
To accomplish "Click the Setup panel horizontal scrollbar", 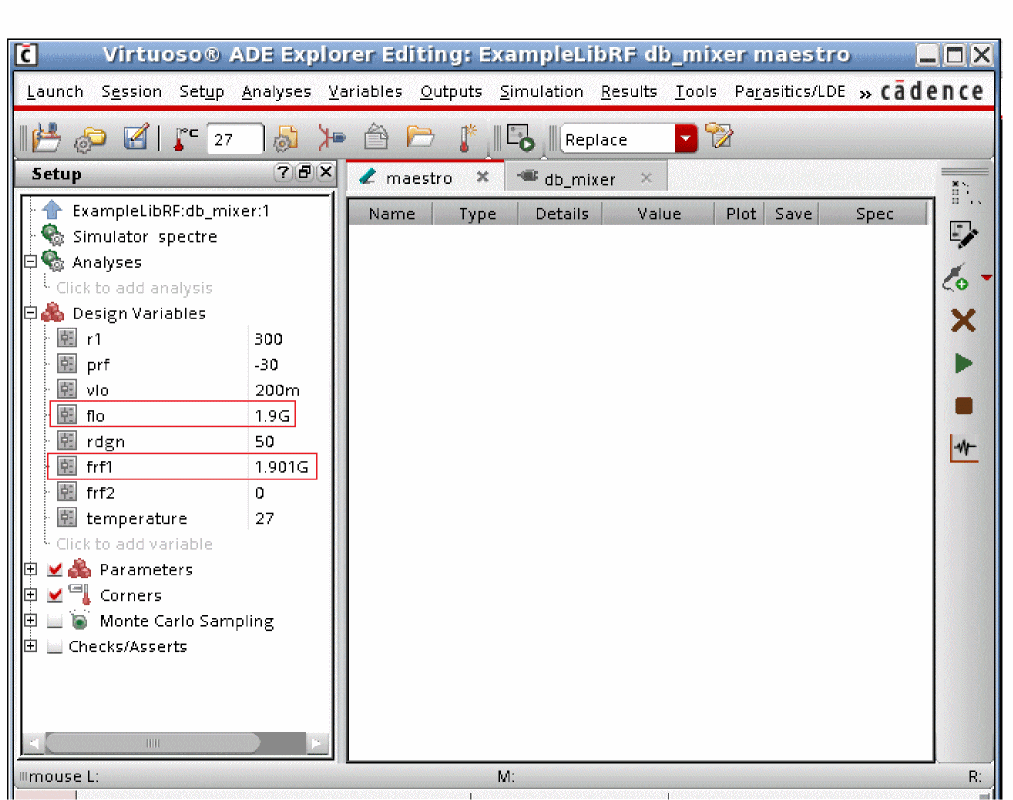I will point(152,743).
